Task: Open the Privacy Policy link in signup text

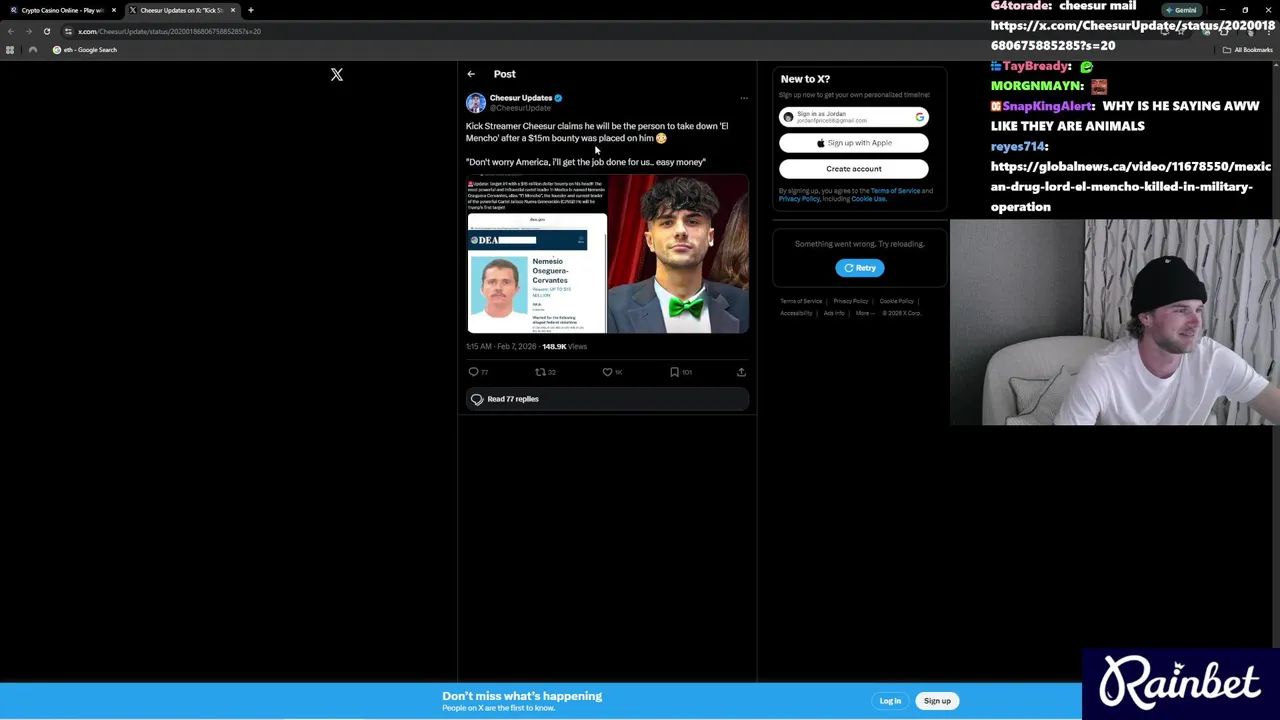Action: click(799, 199)
